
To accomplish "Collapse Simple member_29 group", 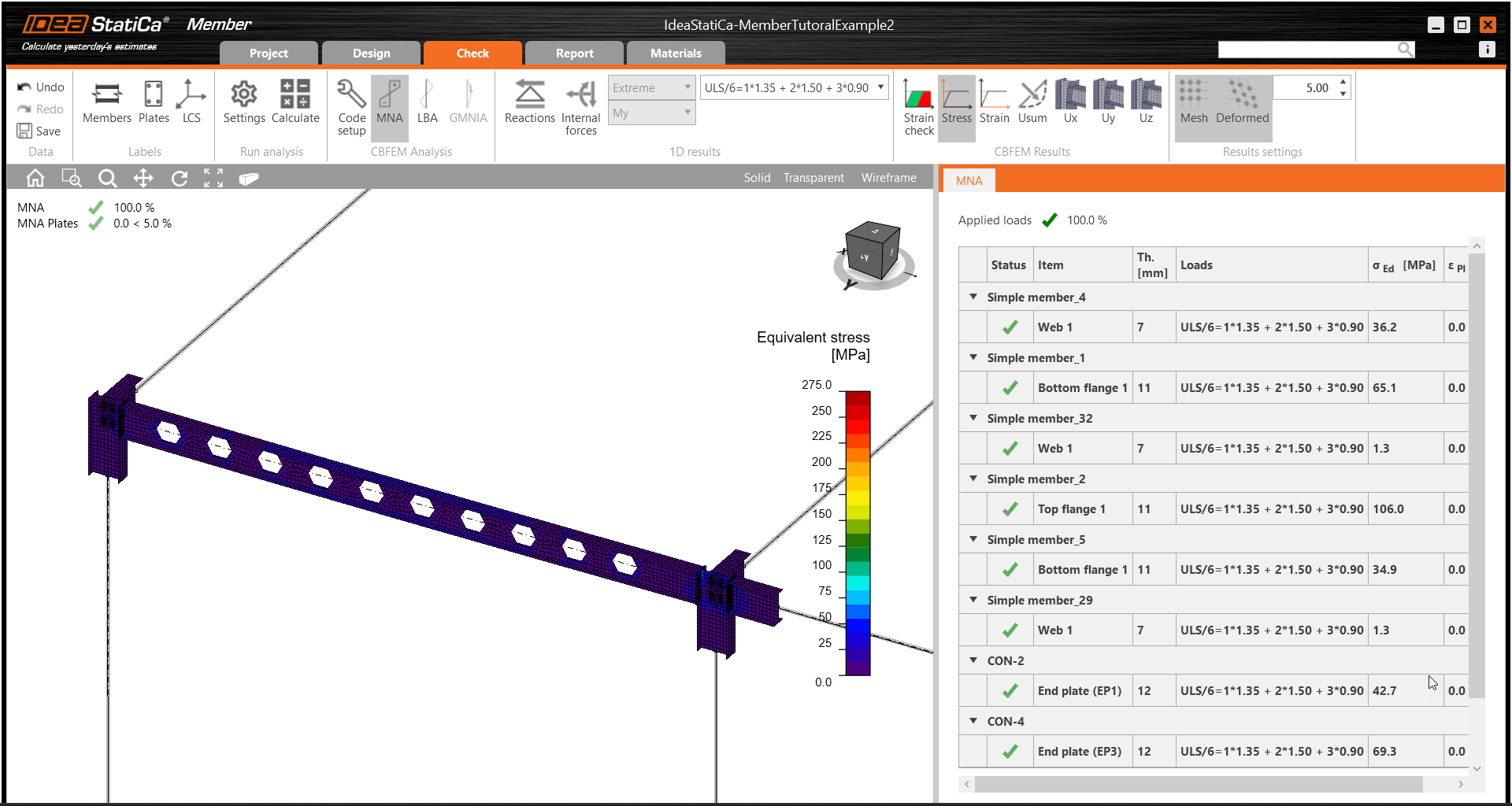I will pyautogui.click(x=973, y=600).
